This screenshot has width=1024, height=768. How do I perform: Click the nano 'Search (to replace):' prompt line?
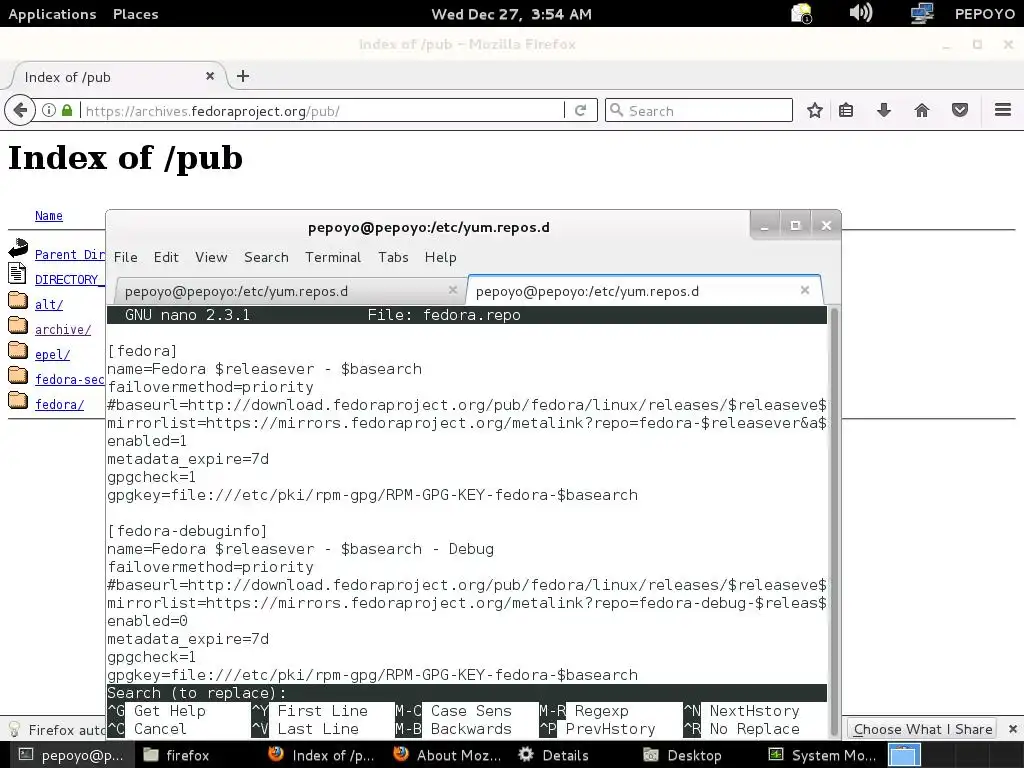[x=466, y=693]
